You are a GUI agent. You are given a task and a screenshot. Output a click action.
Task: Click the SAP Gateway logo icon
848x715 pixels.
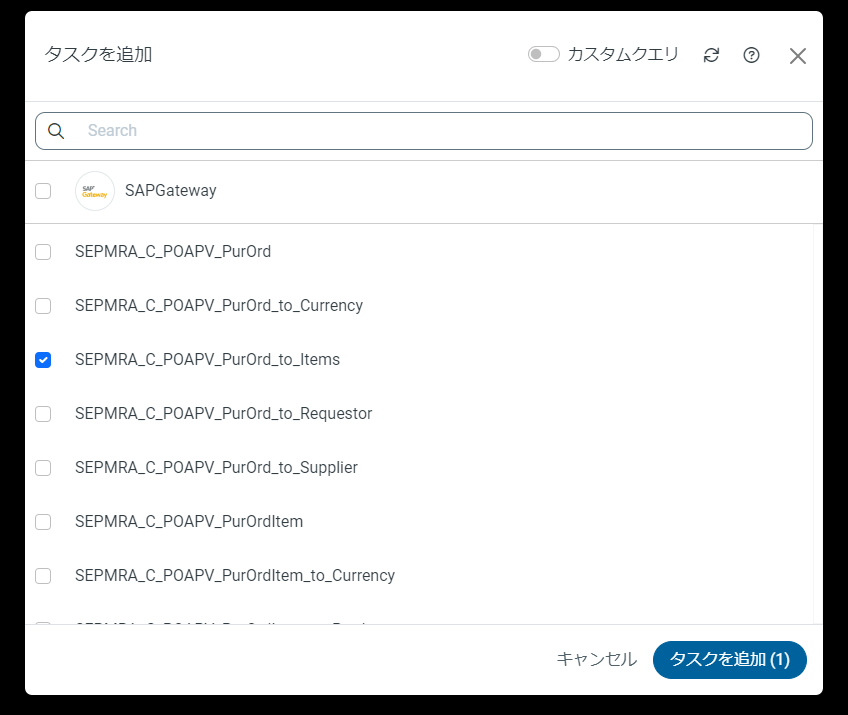(x=95, y=191)
